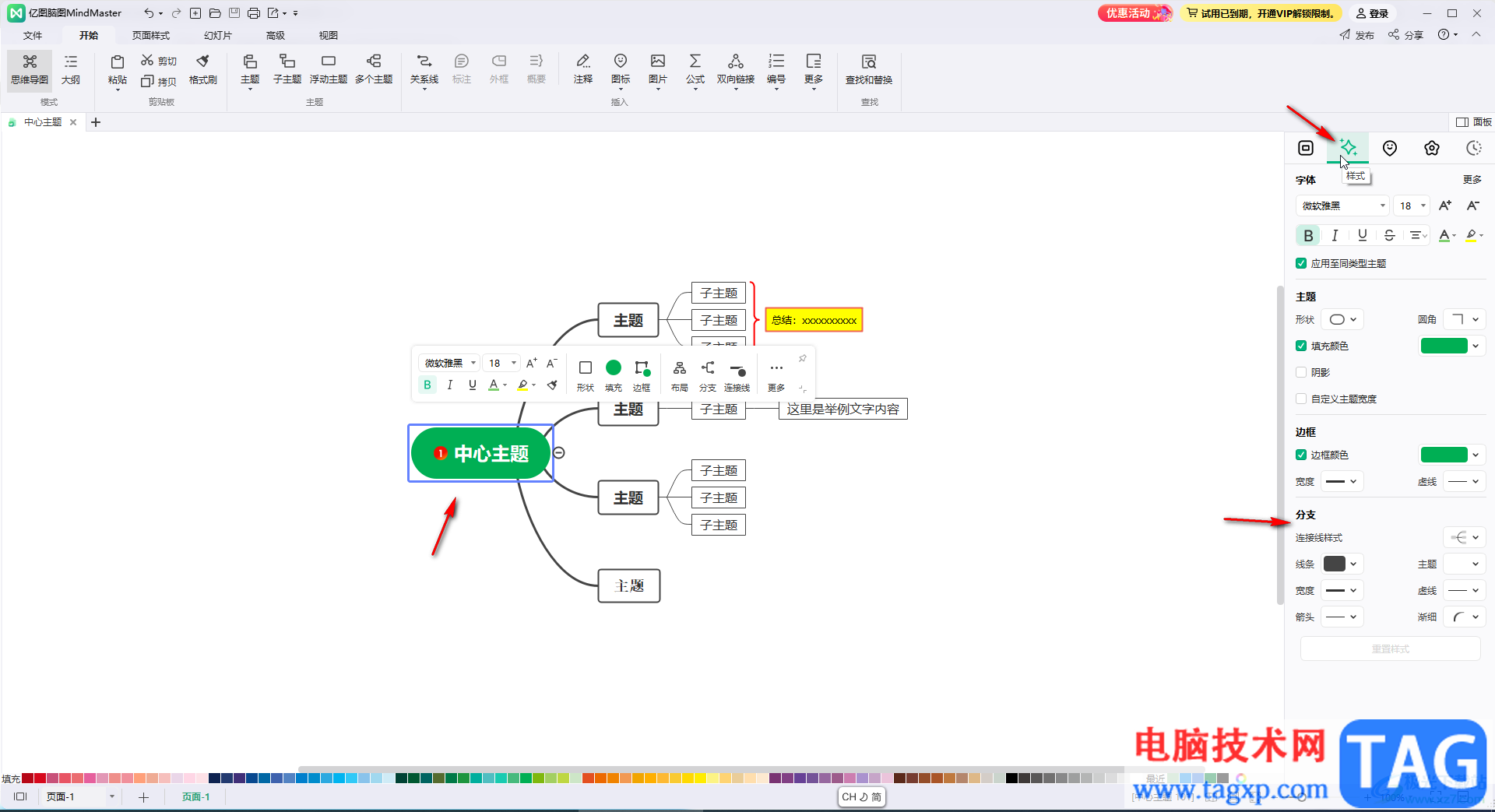Open the emoji marker panel tab
Viewport: 1495px width, 812px height.
pos(1390,148)
